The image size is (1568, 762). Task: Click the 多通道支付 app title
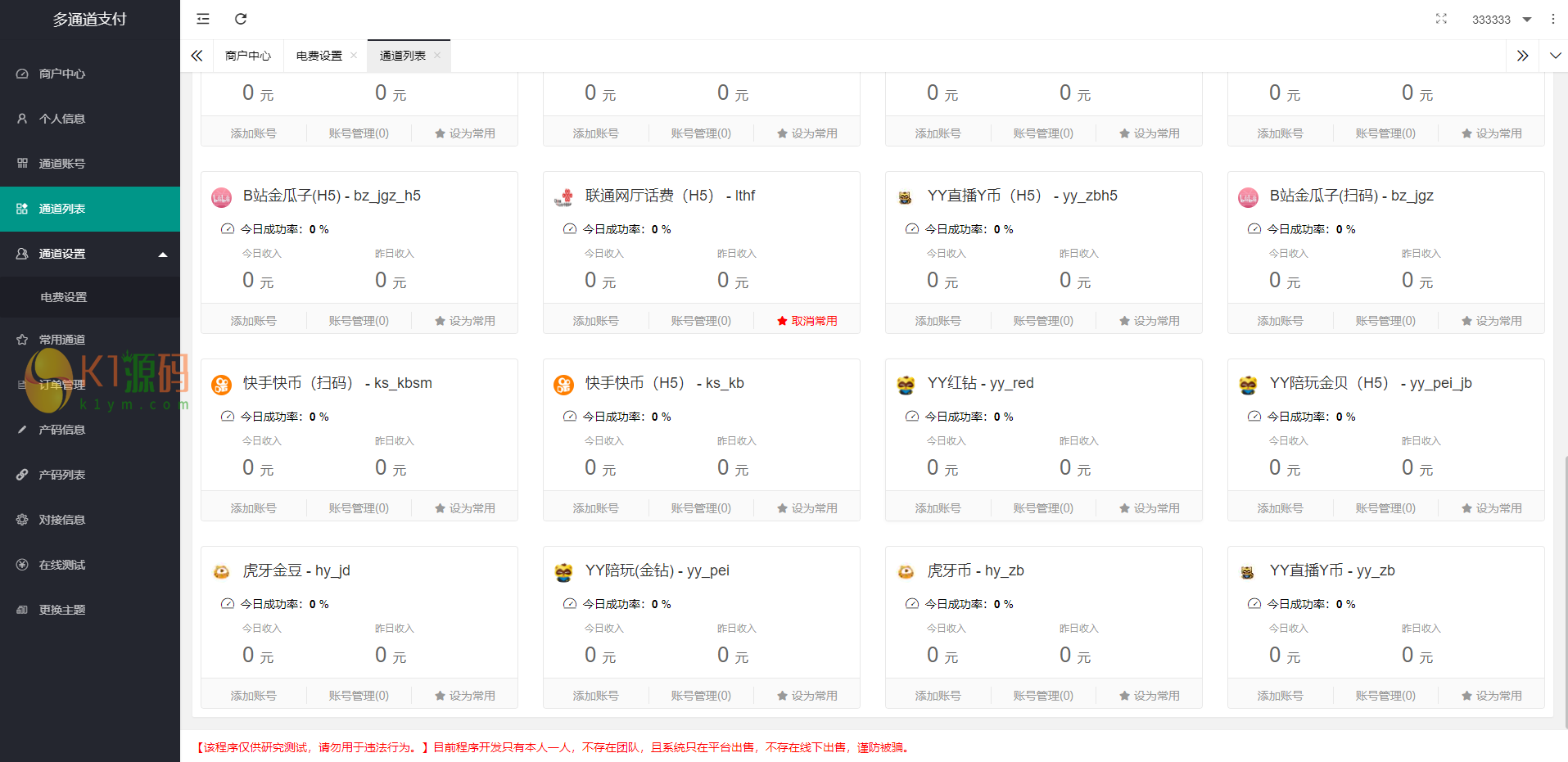pyautogui.click(x=90, y=19)
